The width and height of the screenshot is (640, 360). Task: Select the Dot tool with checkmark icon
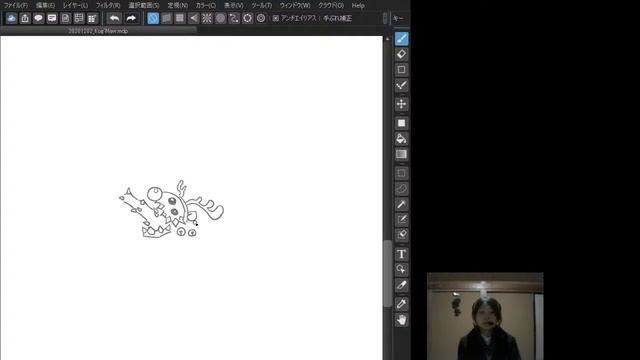pyautogui.click(x=402, y=85)
